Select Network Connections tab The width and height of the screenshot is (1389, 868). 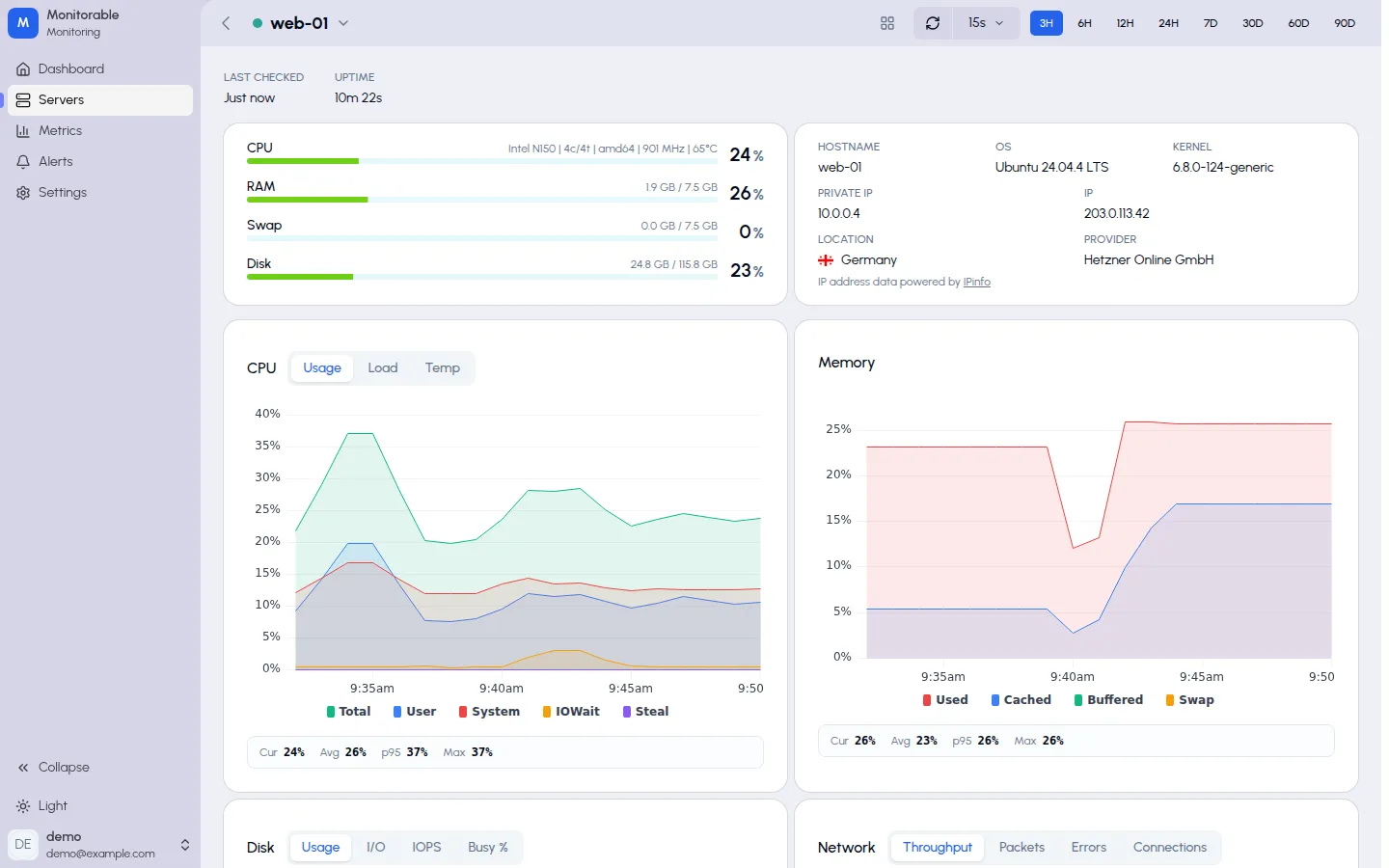pos(1170,847)
